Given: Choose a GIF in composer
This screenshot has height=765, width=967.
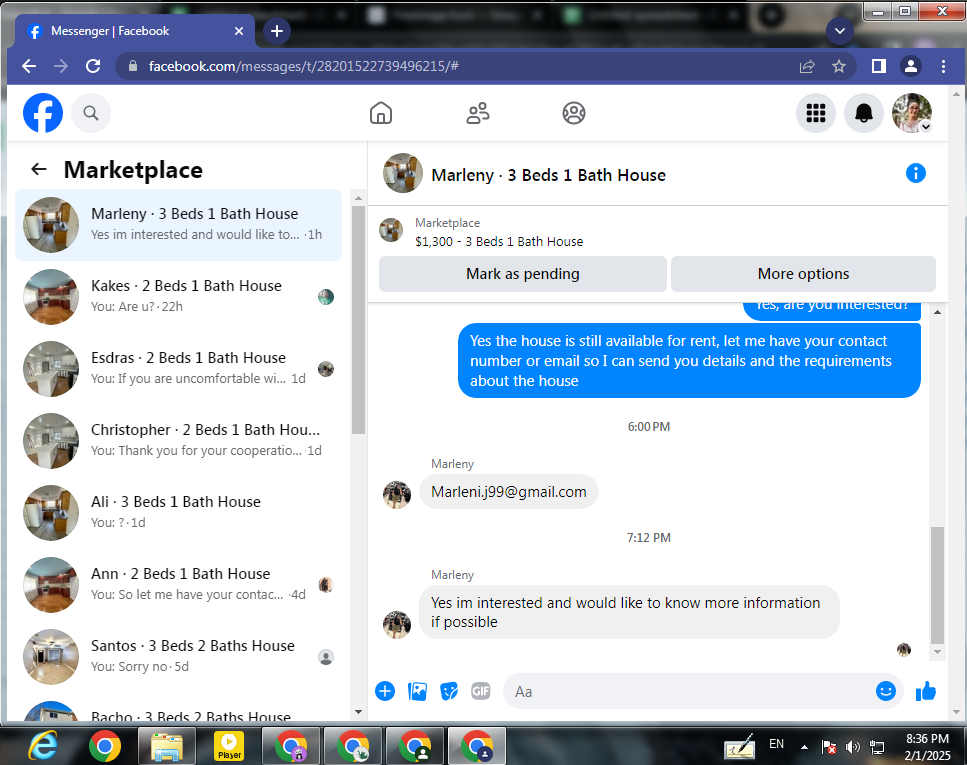Looking at the screenshot, I should pos(480,691).
